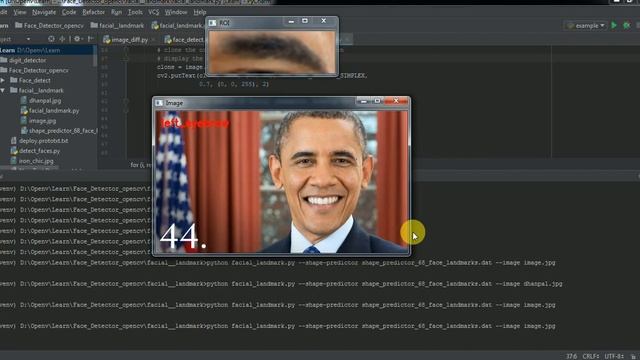Click the Debug bug icon
Viewport: 640px width, 360px height.
coord(627,25)
